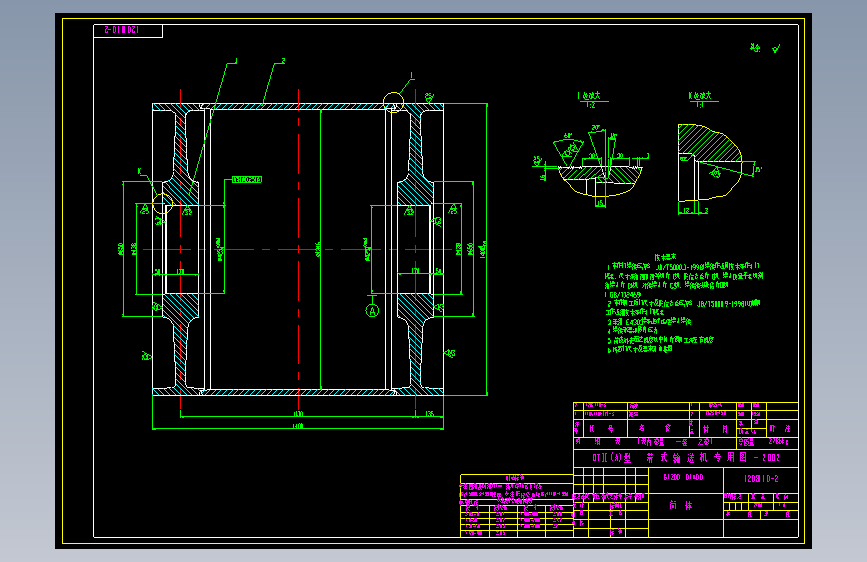Click the overall 1400 length dimension text
The width and height of the screenshot is (867, 562).
(298, 426)
